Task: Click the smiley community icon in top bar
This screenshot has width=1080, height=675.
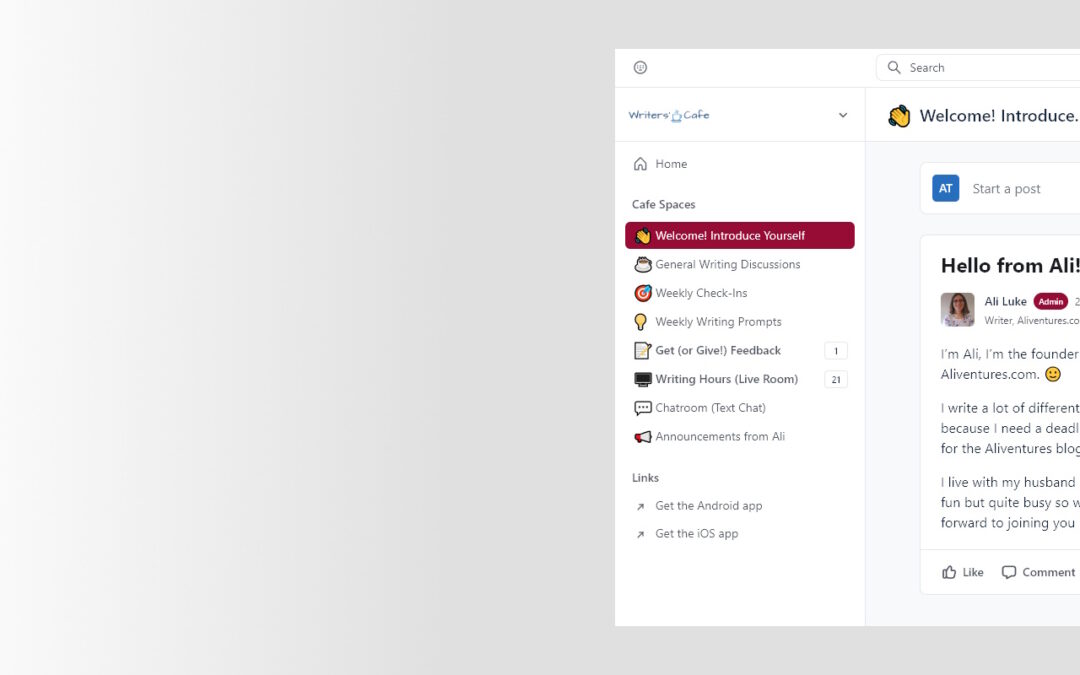Action: pyautogui.click(x=640, y=68)
